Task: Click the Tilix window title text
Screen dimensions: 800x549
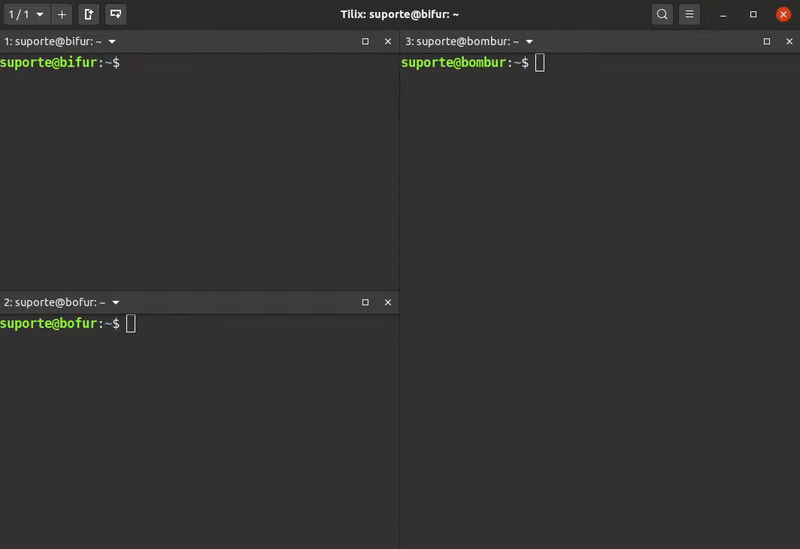Action: coord(399,14)
